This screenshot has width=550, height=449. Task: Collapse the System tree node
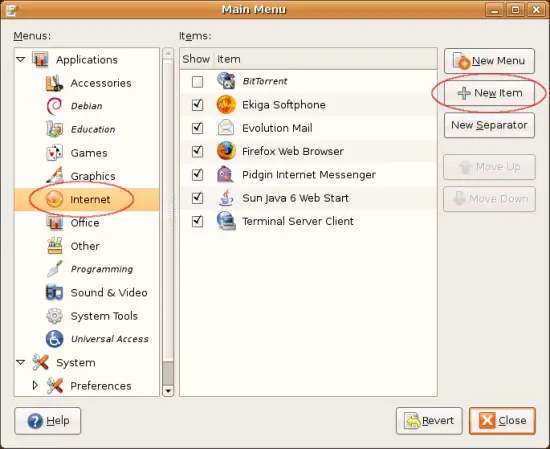point(21,362)
